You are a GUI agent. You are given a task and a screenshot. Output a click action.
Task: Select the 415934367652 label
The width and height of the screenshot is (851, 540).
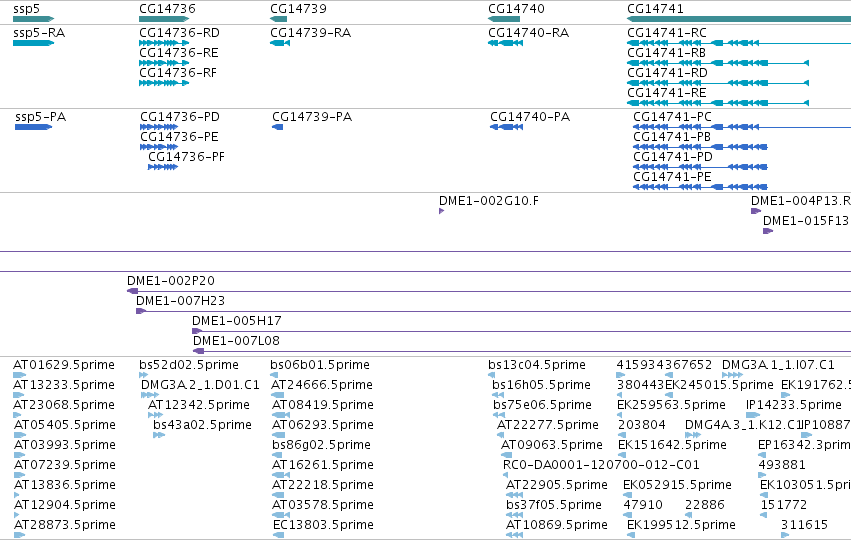pyautogui.click(x=664, y=365)
